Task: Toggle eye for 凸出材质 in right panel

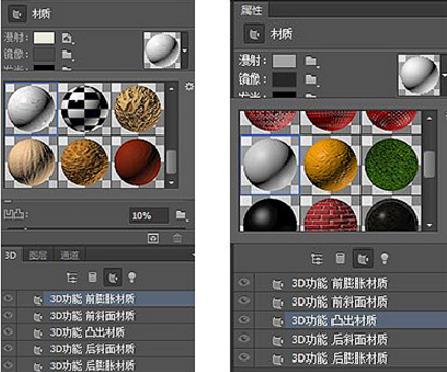Action: 244,320
